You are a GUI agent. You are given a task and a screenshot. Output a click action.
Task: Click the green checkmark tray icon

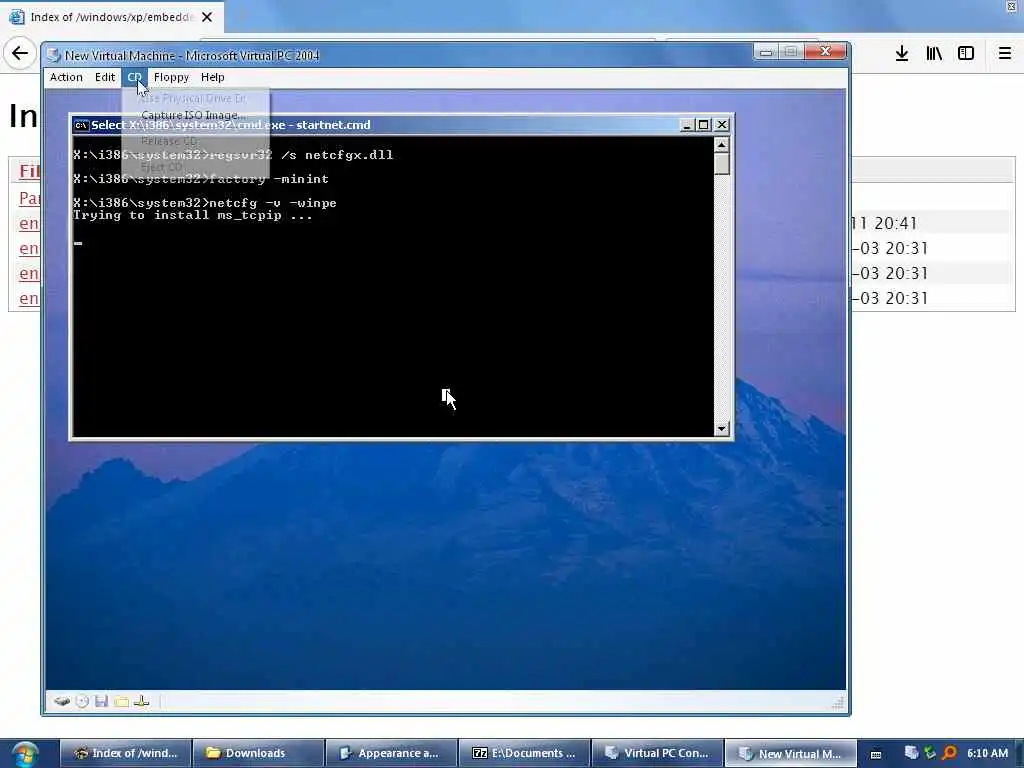pyautogui.click(x=930, y=753)
